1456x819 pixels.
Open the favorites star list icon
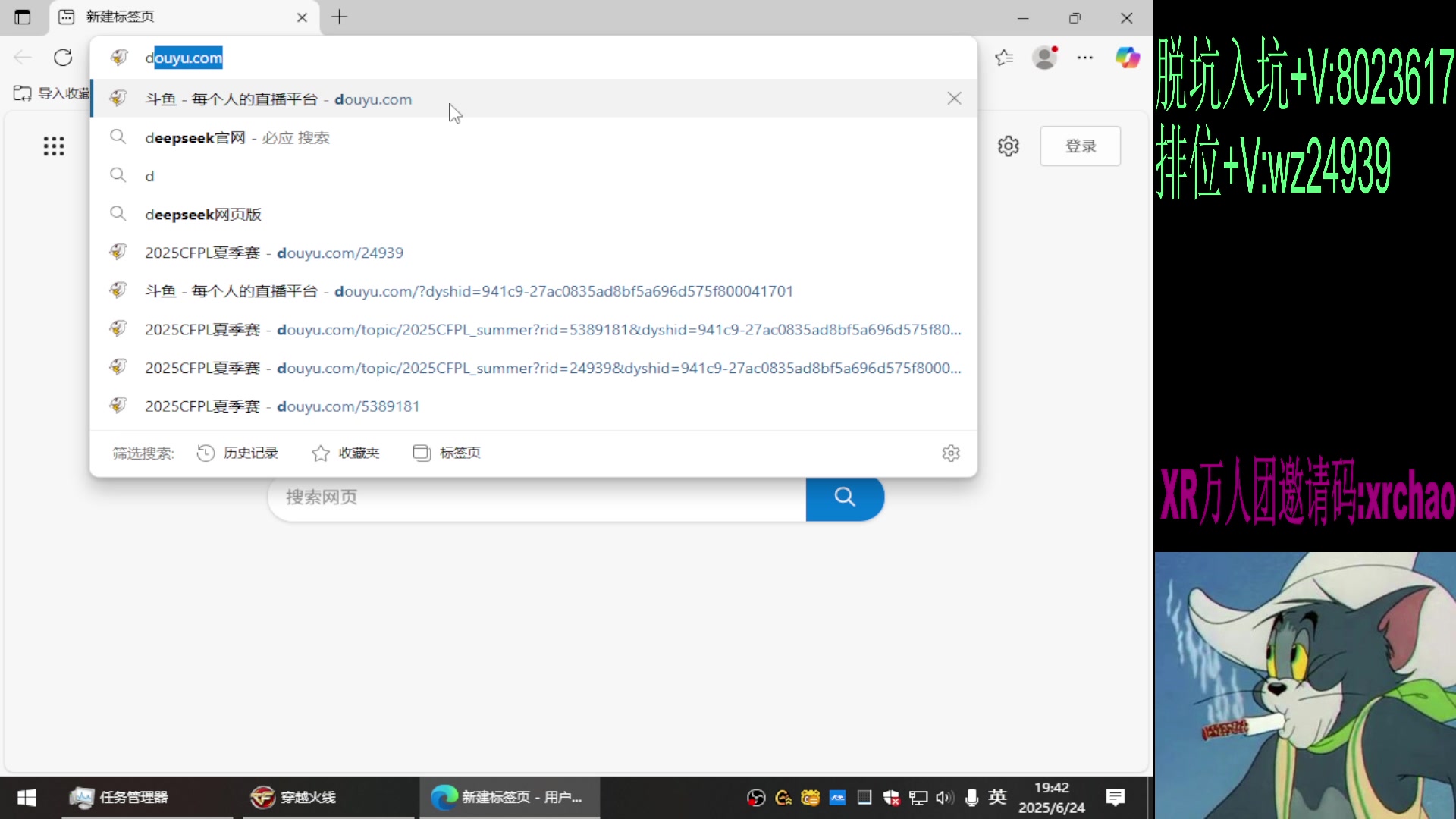pyautogui.click(x=1004, y=58)
